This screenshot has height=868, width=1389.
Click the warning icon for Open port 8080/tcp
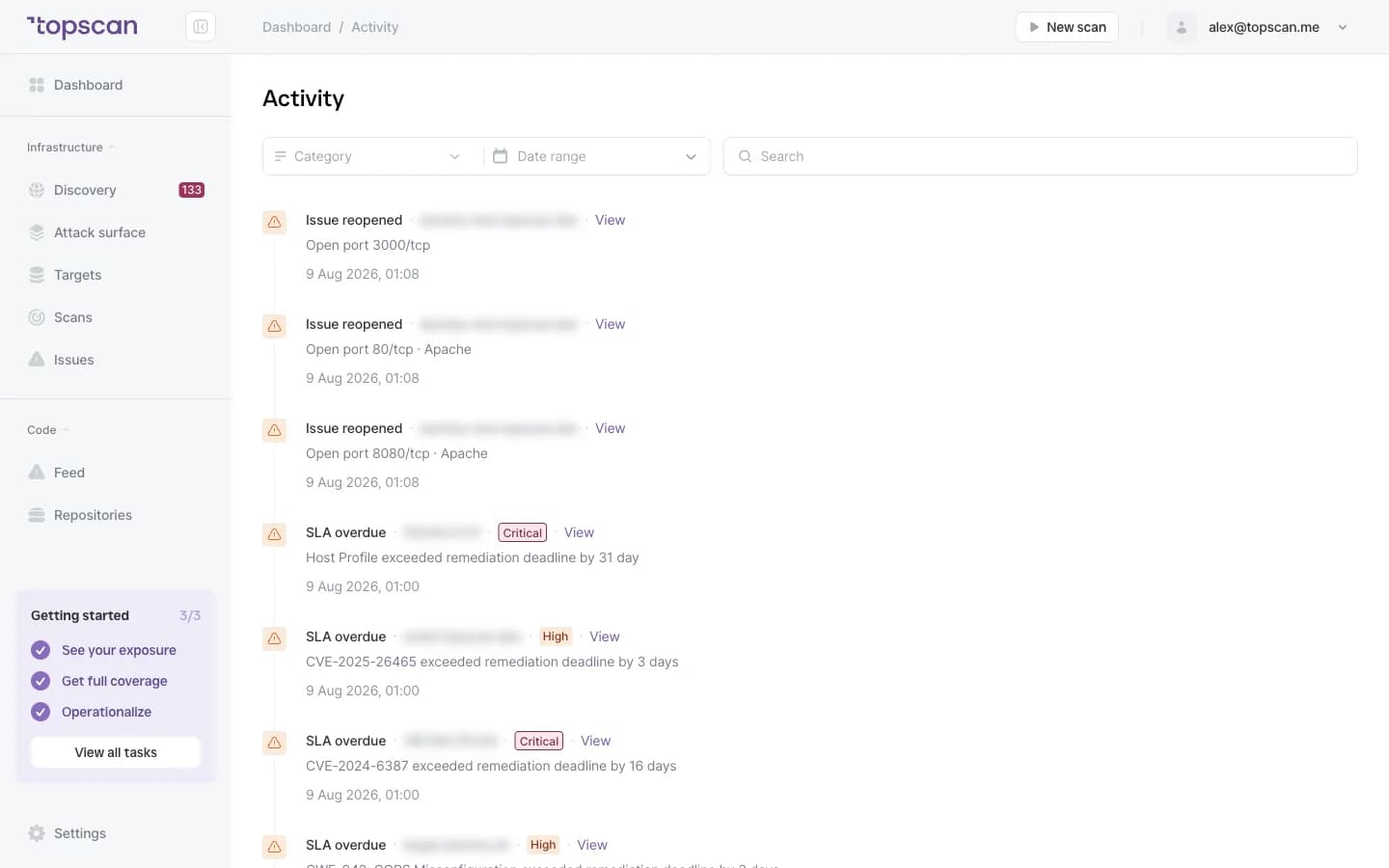click(x=275, y=430)
